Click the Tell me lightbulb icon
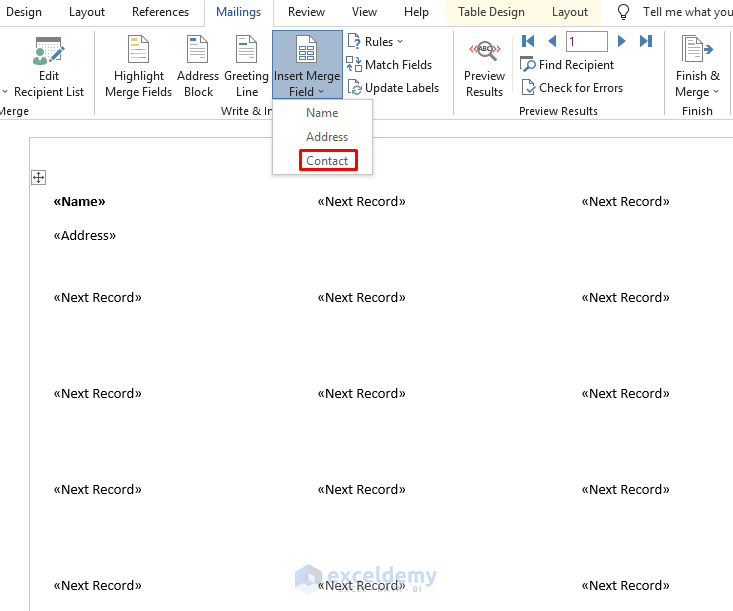This screenshot has width=733, height=611. [x=623, y=12]
